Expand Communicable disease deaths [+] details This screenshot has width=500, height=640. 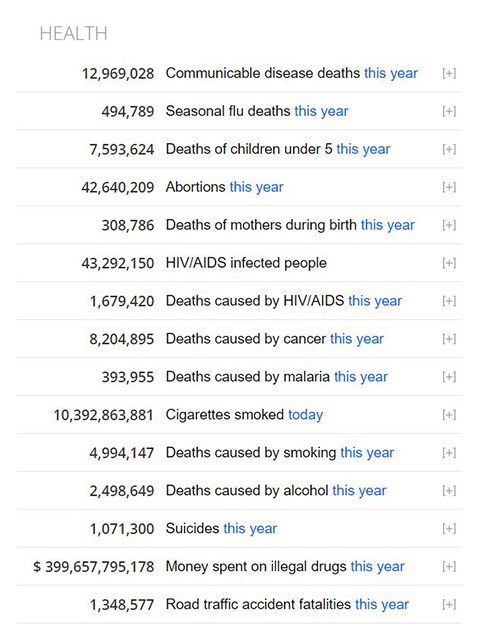click(x=449, y=73)
